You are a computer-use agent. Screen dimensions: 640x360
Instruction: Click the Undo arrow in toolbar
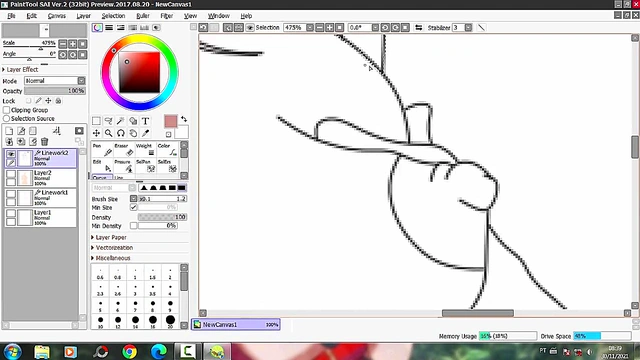click(x=203, y=27)
